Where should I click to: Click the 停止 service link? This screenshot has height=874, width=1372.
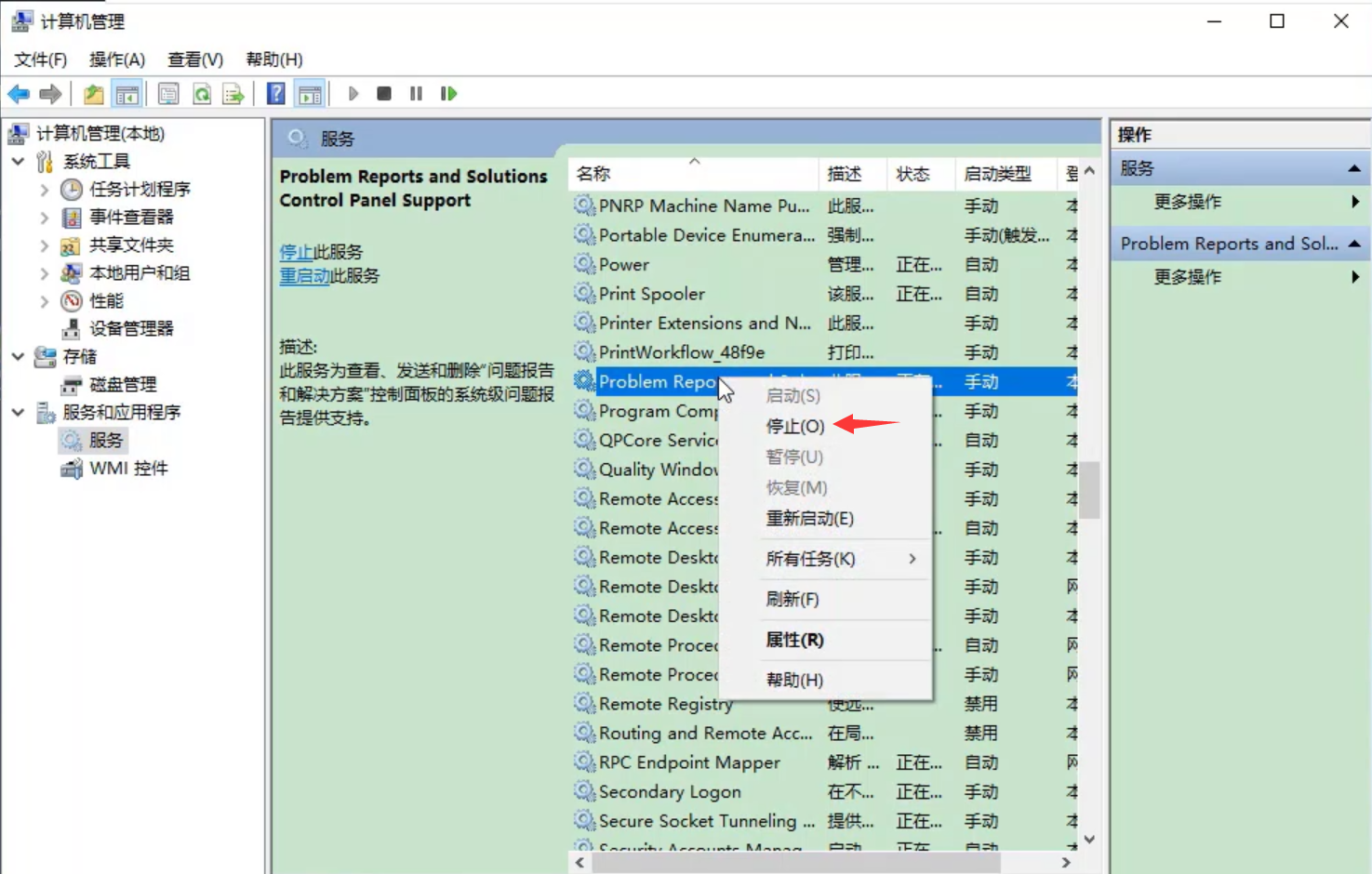tap(296, 252)
